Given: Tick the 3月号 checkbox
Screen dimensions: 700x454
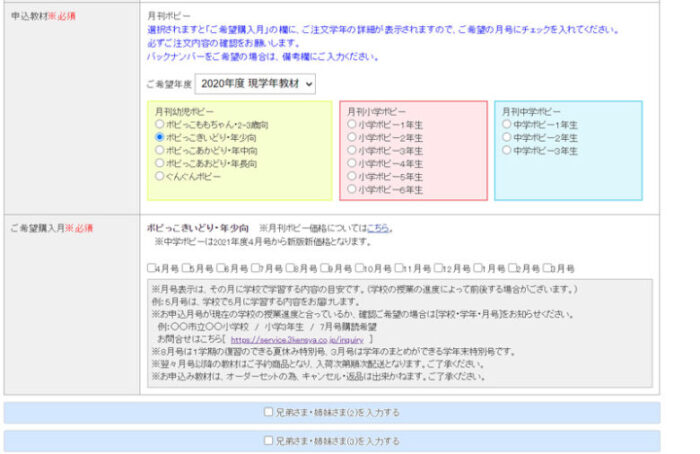Looking at the screenshot, I should click(x=547, y=268).
